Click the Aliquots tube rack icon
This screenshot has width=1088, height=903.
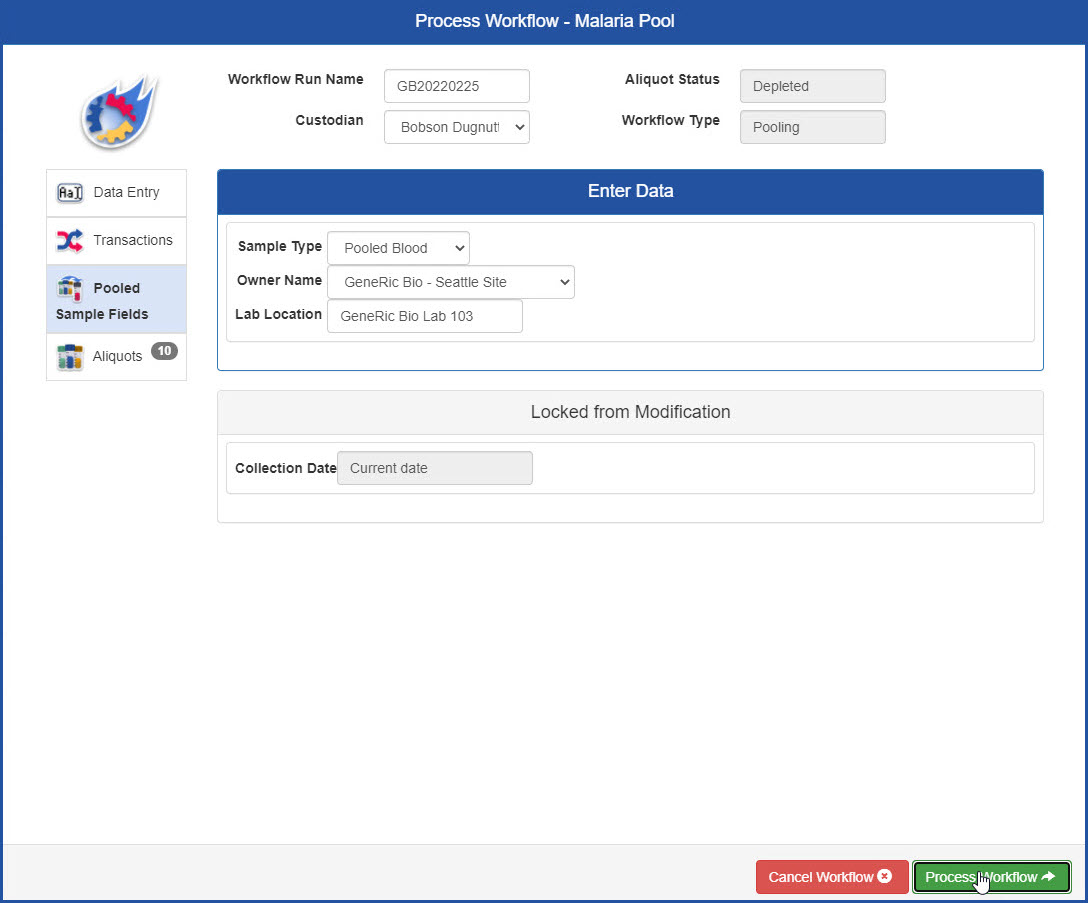[x=69, y=356]
